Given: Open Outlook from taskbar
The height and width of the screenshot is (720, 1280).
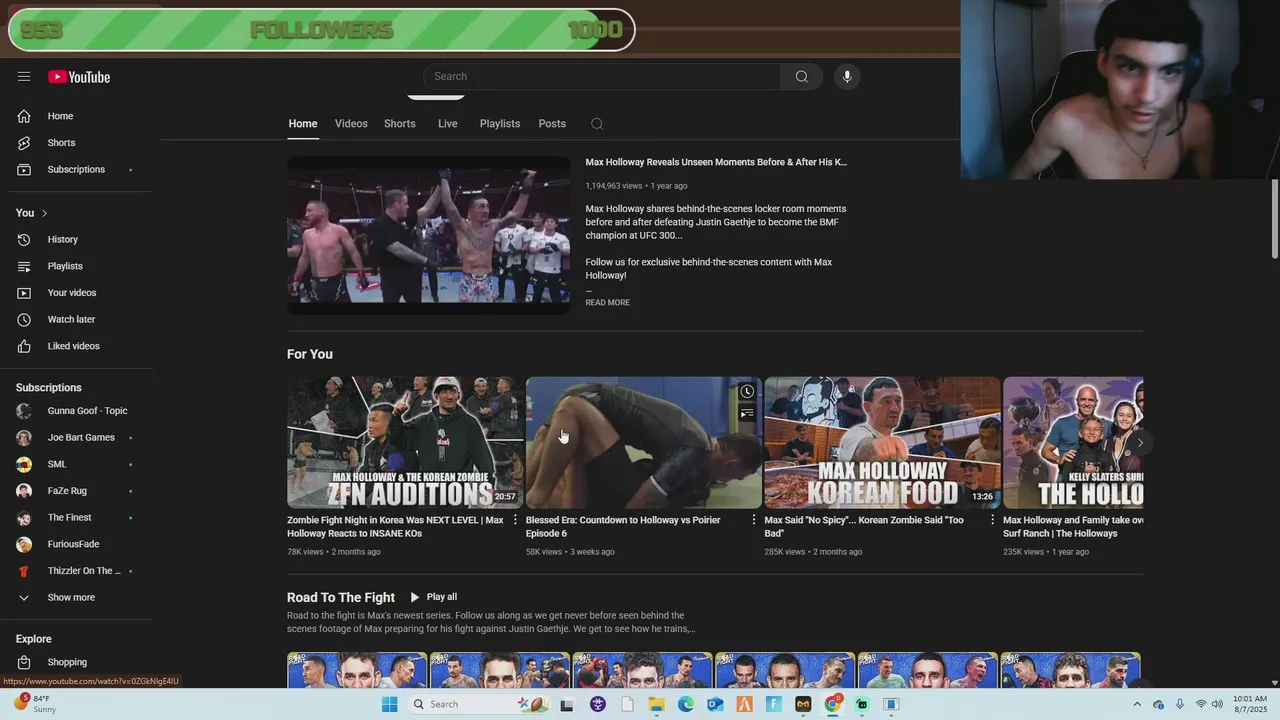Looking at the screenshot, I should coord(715,704).
